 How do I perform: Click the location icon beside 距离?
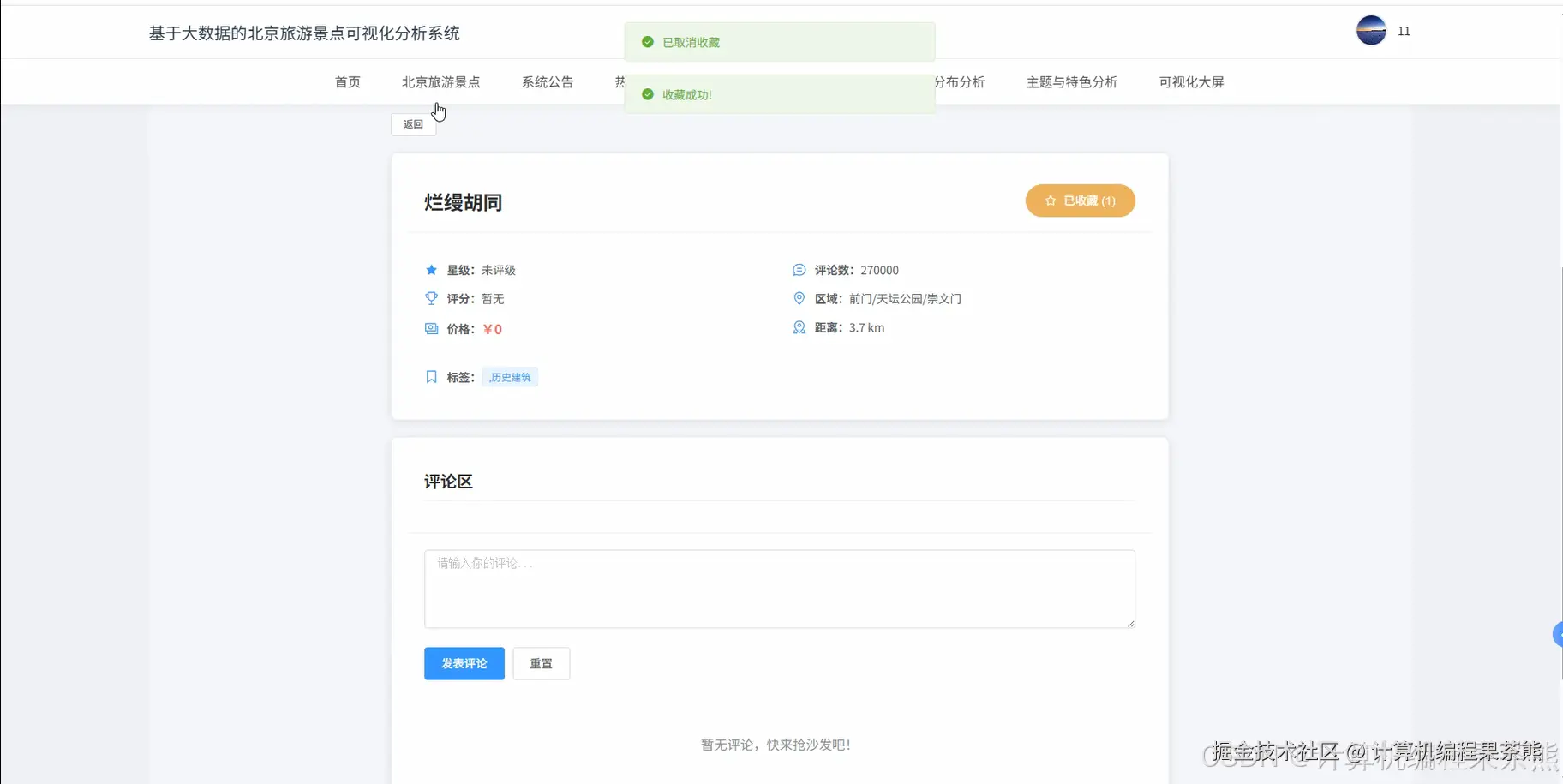[799, 327]
